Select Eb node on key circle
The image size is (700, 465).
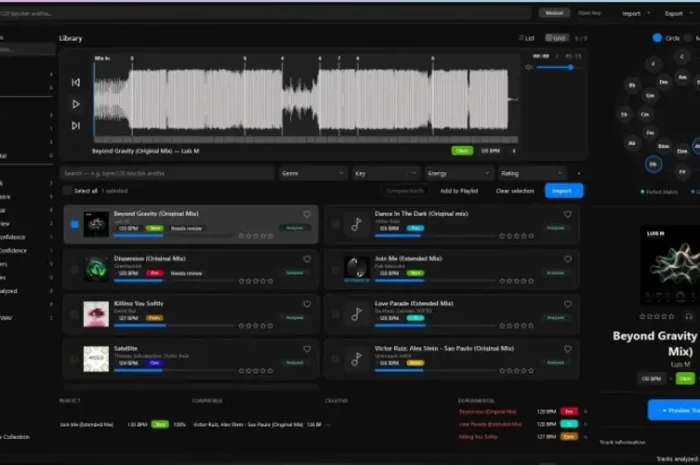[x=625, y=115]
